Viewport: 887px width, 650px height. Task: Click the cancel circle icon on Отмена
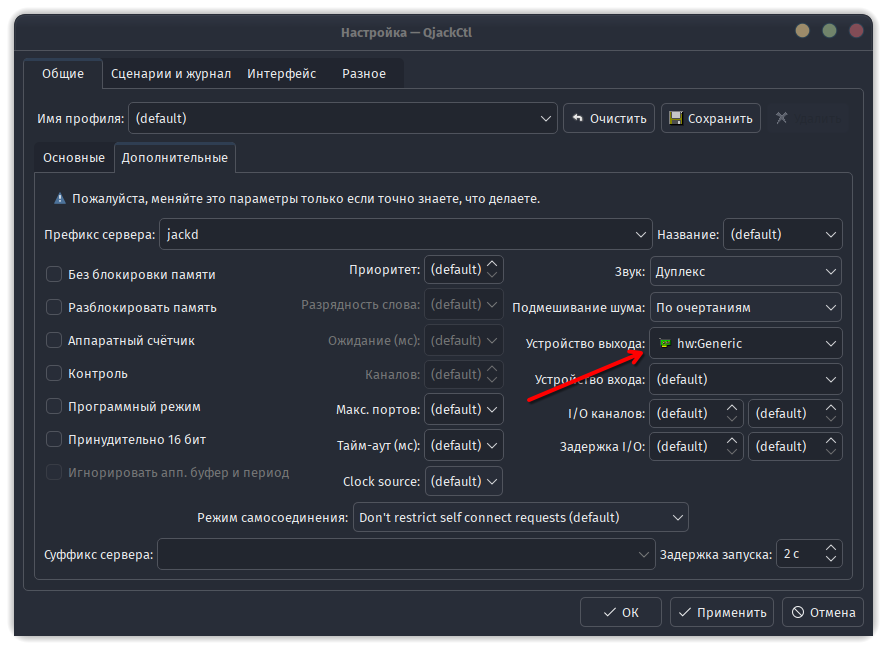[798, 612]
